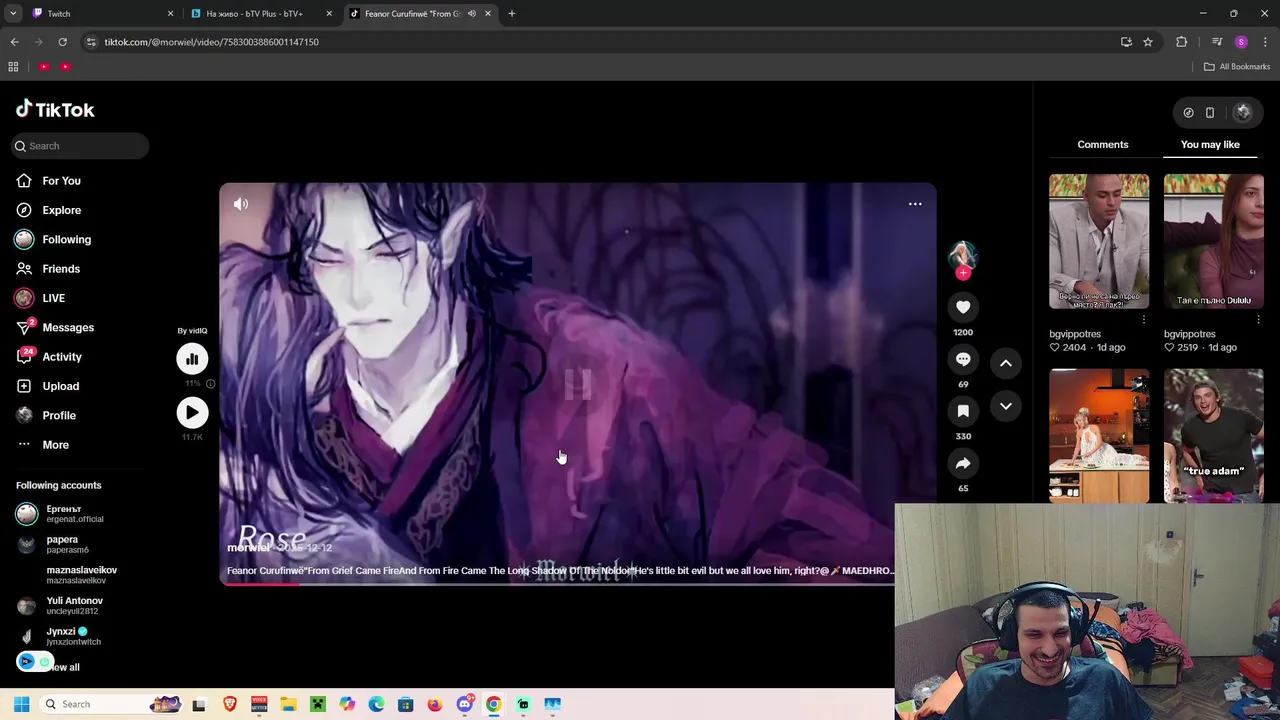Image resolution: width=1280 pixels, height=720 pixels.
Task: Open options for first bgvippotres video
Action: click(x=1144, y=320)
